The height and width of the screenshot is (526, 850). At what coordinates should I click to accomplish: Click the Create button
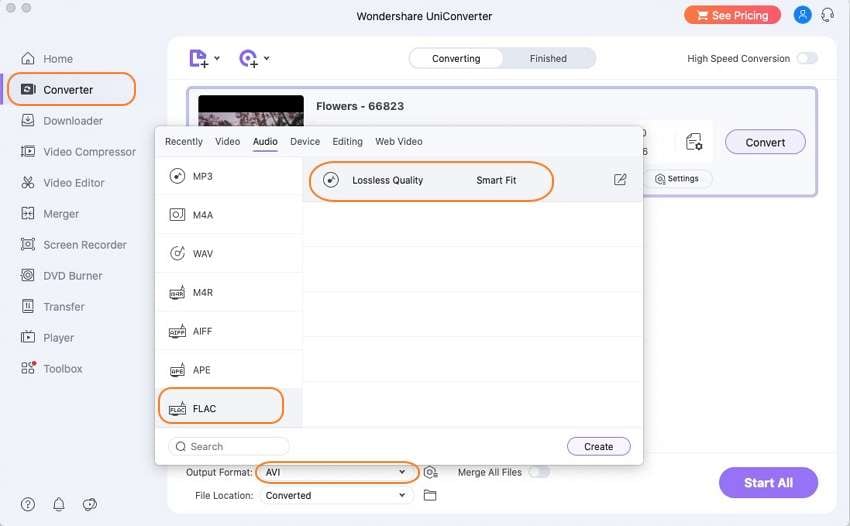pos(598,446)
